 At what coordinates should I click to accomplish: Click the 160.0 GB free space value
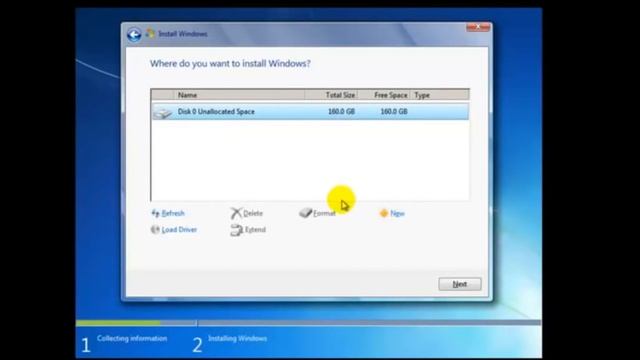point(394,111)
